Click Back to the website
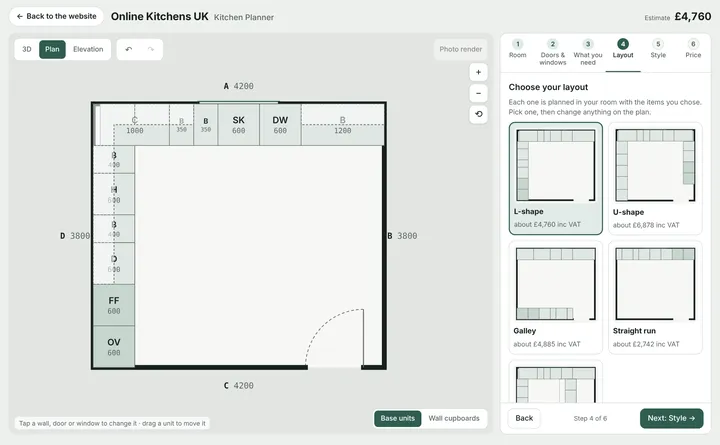This screenshot has height=445, width=720. pos(56,16)
